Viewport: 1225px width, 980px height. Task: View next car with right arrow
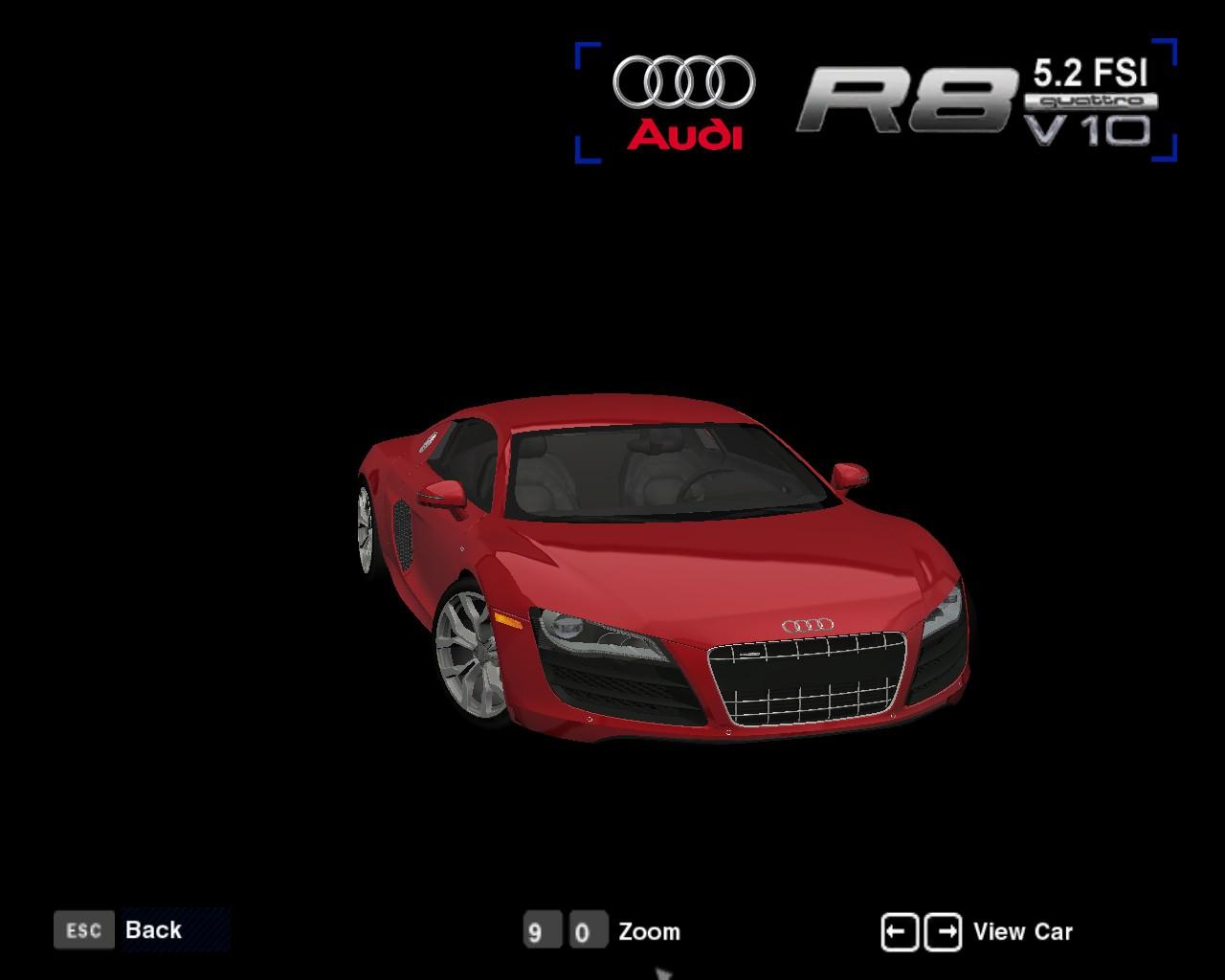click(x=944, y=932)
